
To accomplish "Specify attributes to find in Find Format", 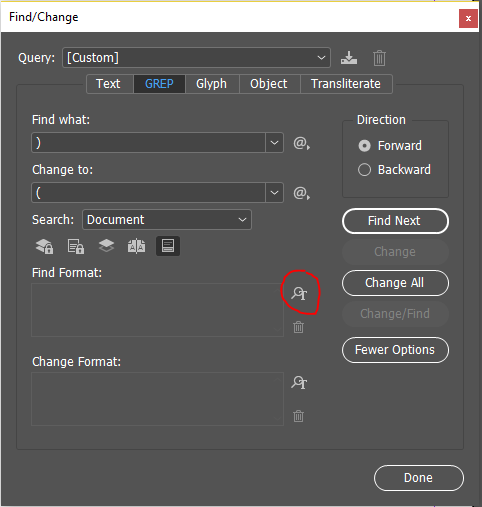I will point(299,293).
